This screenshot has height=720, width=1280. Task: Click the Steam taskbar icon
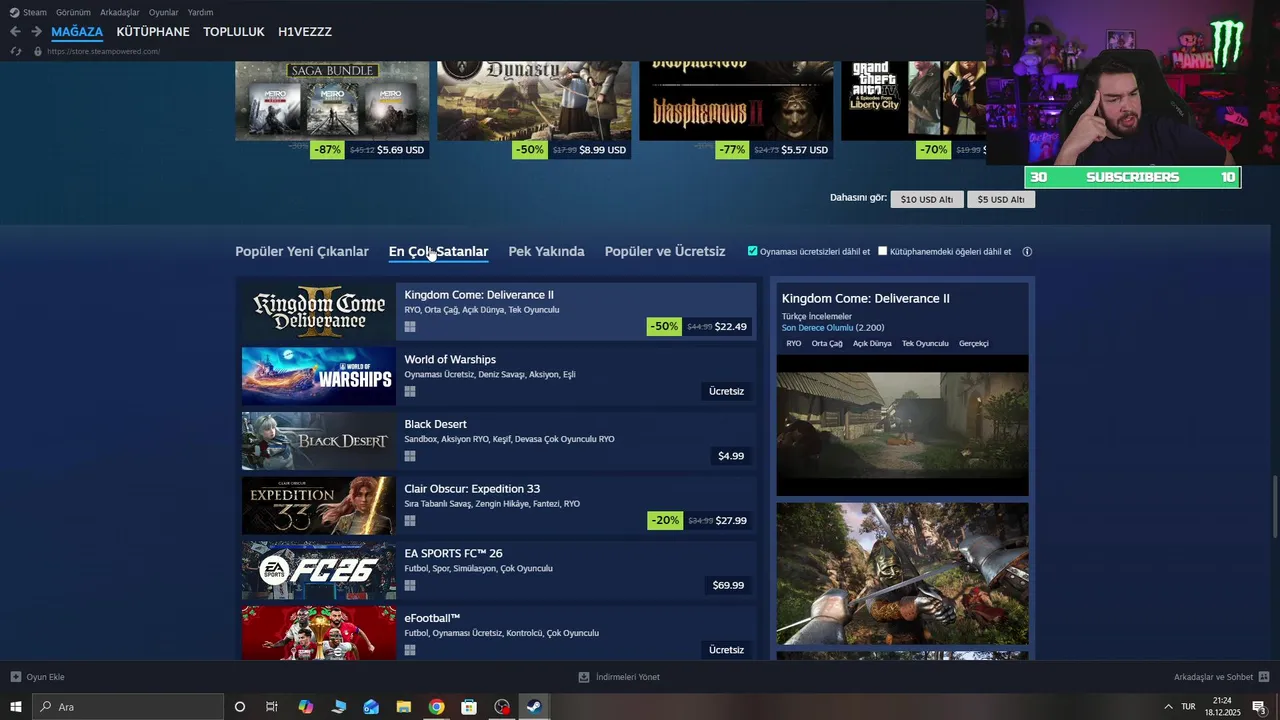tap(534, 707)
